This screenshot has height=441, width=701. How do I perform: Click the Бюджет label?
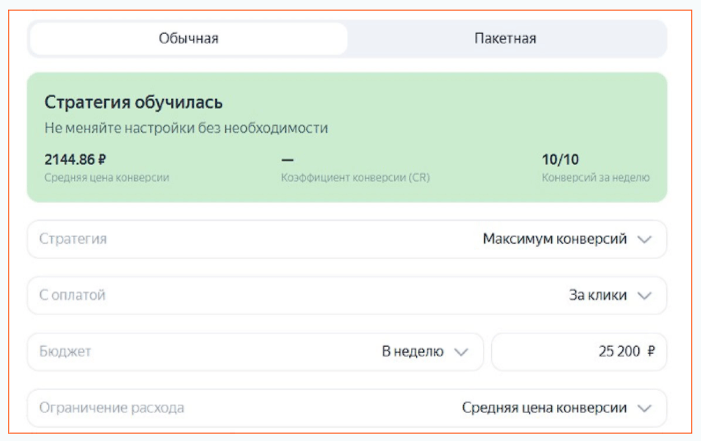tap(66, 352)
